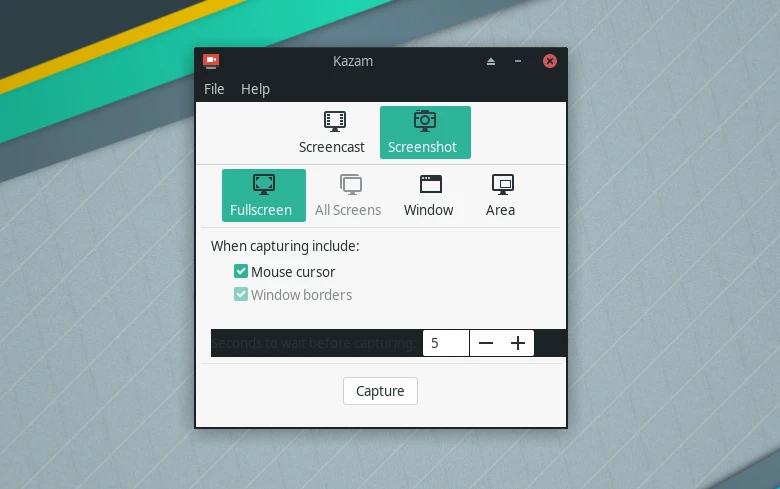Viewport: 780px width, 489px height.
Task: Open the File menu
Action: point(214,89)
